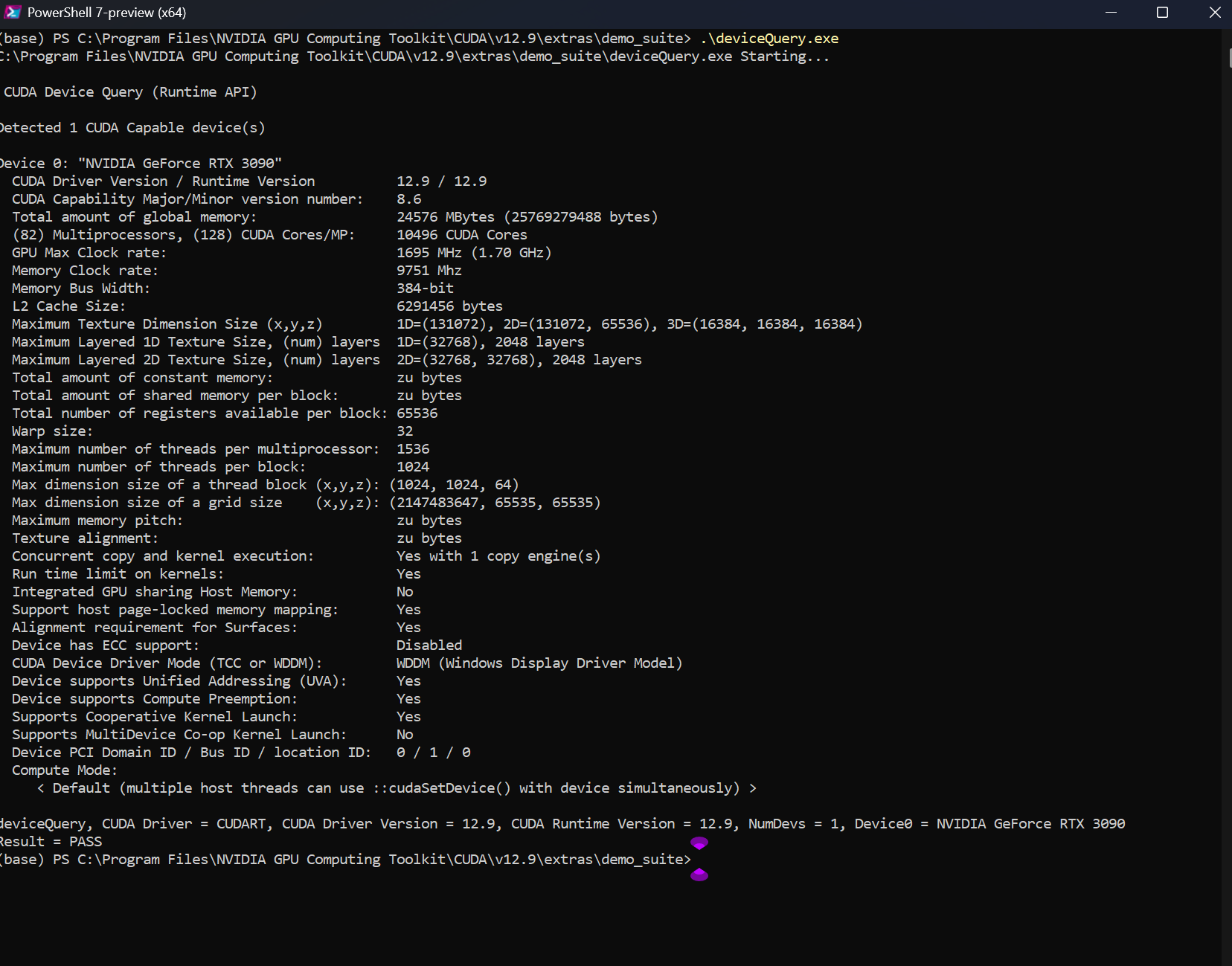Viewport: 1232px width, 966px height.
Task: Click the 'Texture alignment:' label
Action: (x=85, y=538)
